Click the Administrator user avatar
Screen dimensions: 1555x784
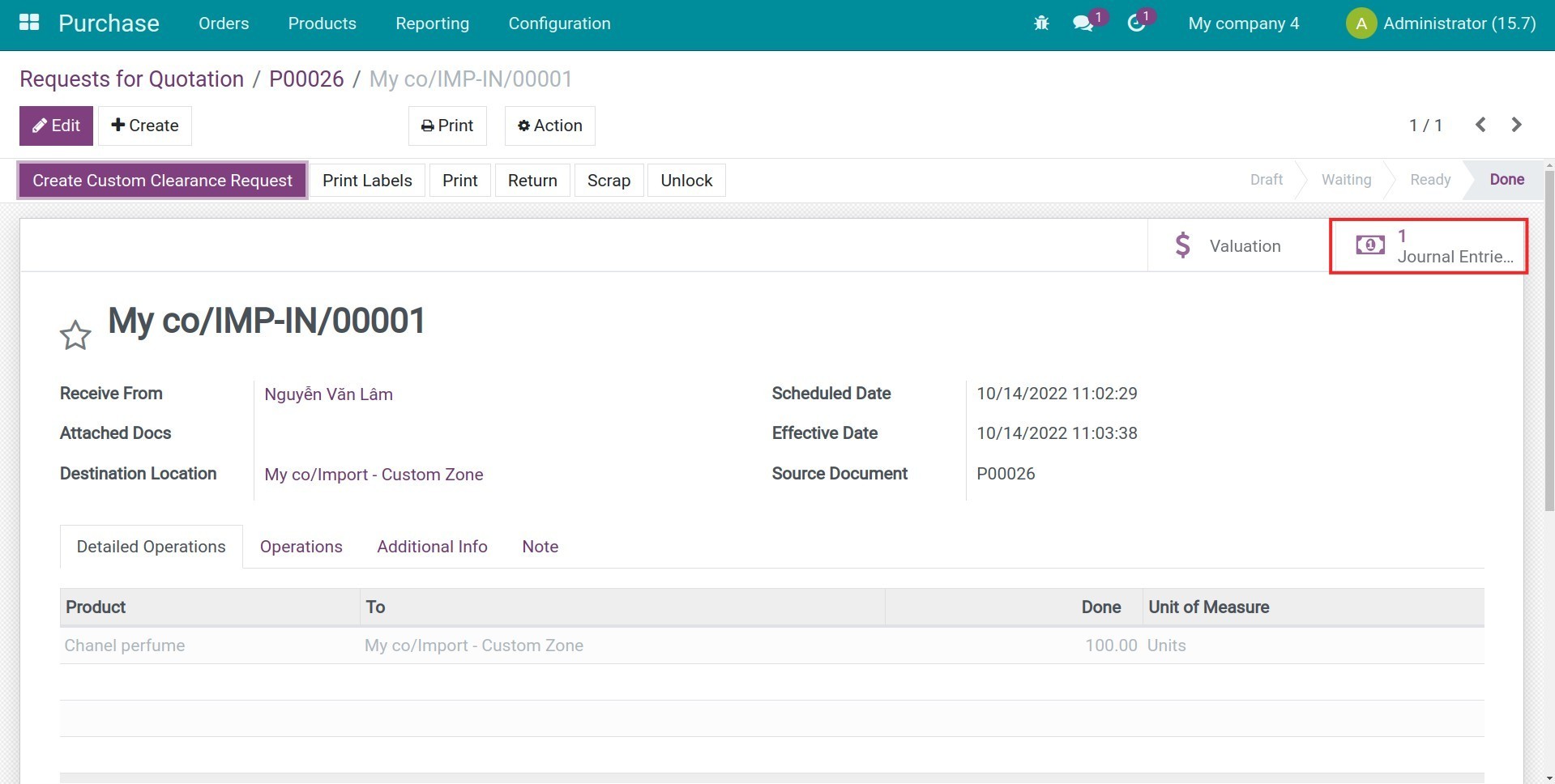[1361, 23]
